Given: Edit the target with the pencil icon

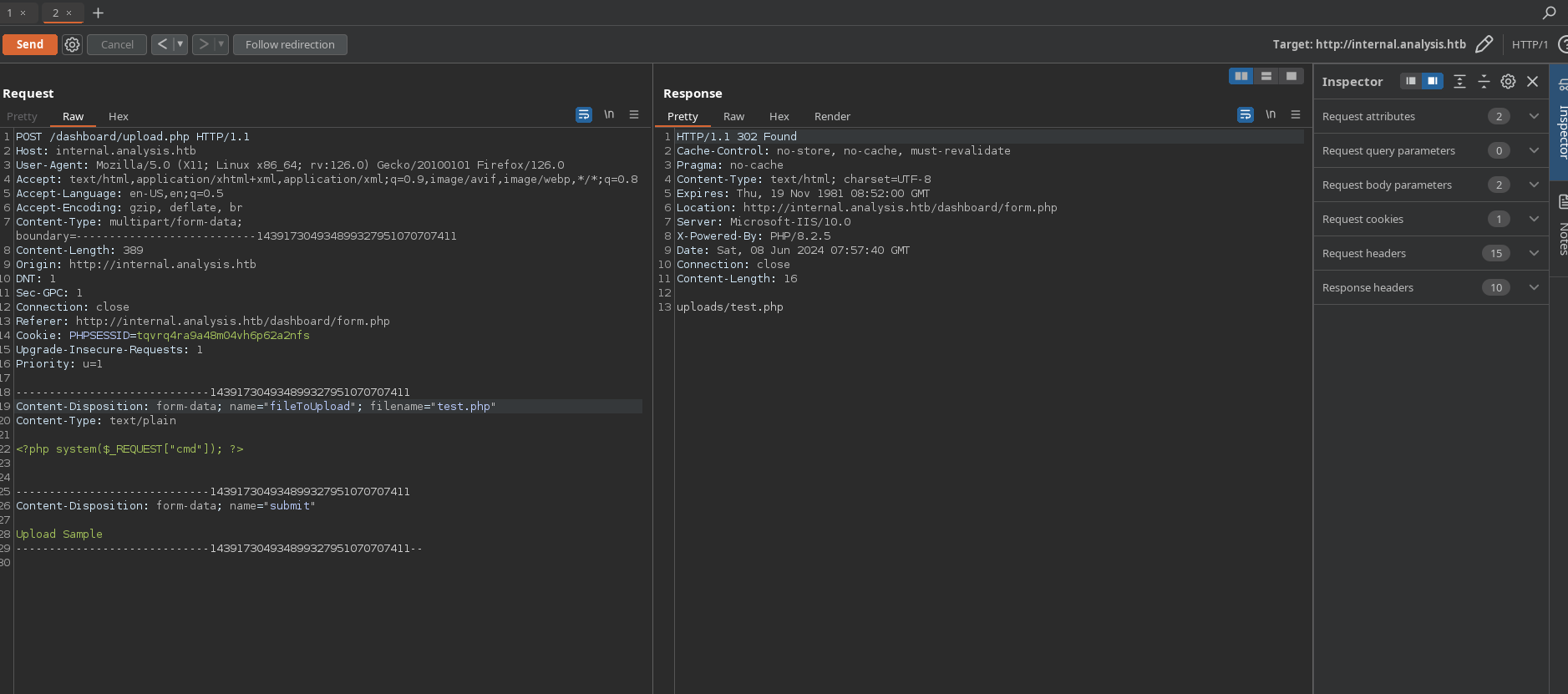Looking at the screenshot, I should click(x=1484, y=44).
